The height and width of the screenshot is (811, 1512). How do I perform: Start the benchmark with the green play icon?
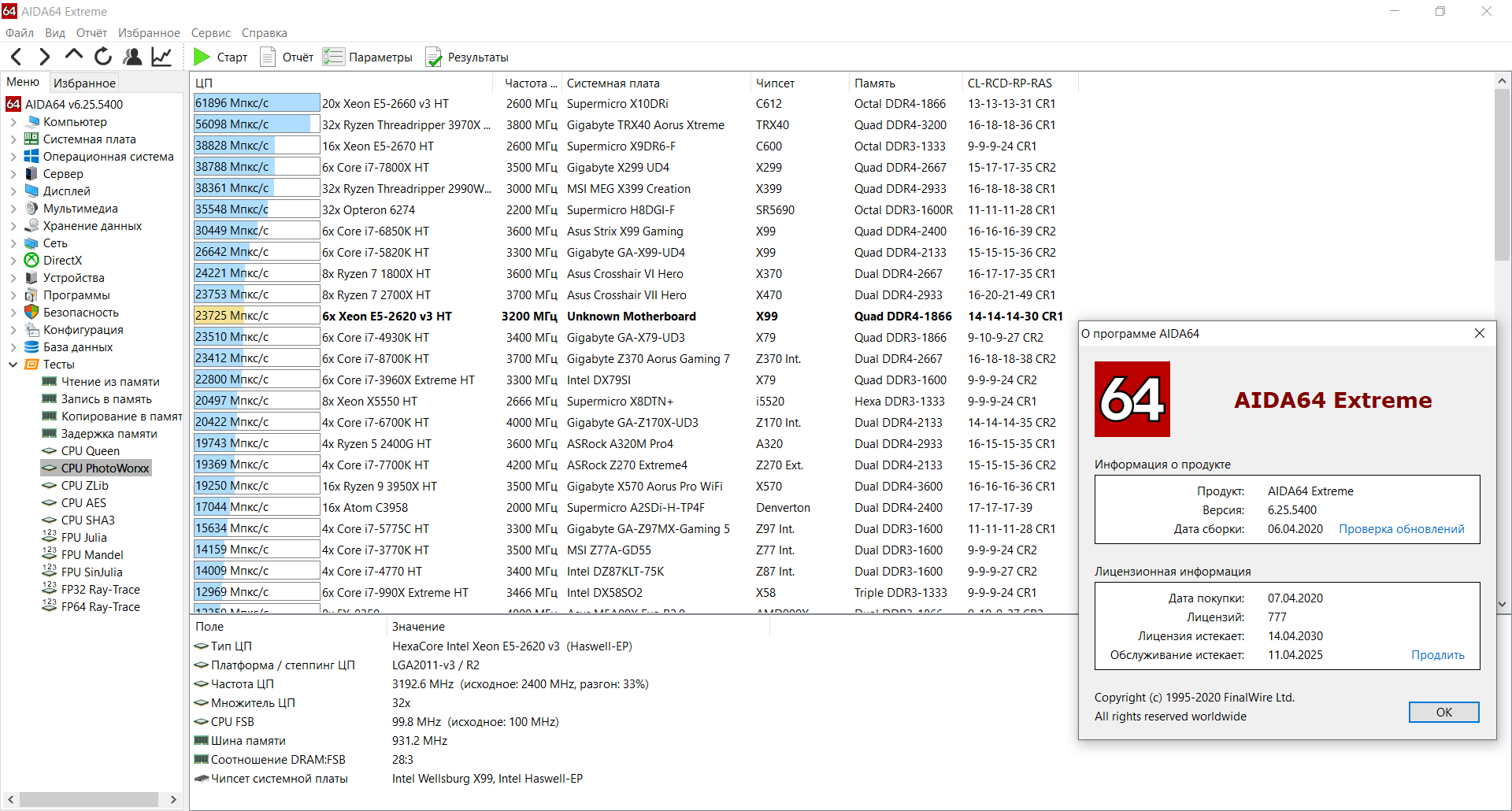pyautogui.click(x=202, y=57)
